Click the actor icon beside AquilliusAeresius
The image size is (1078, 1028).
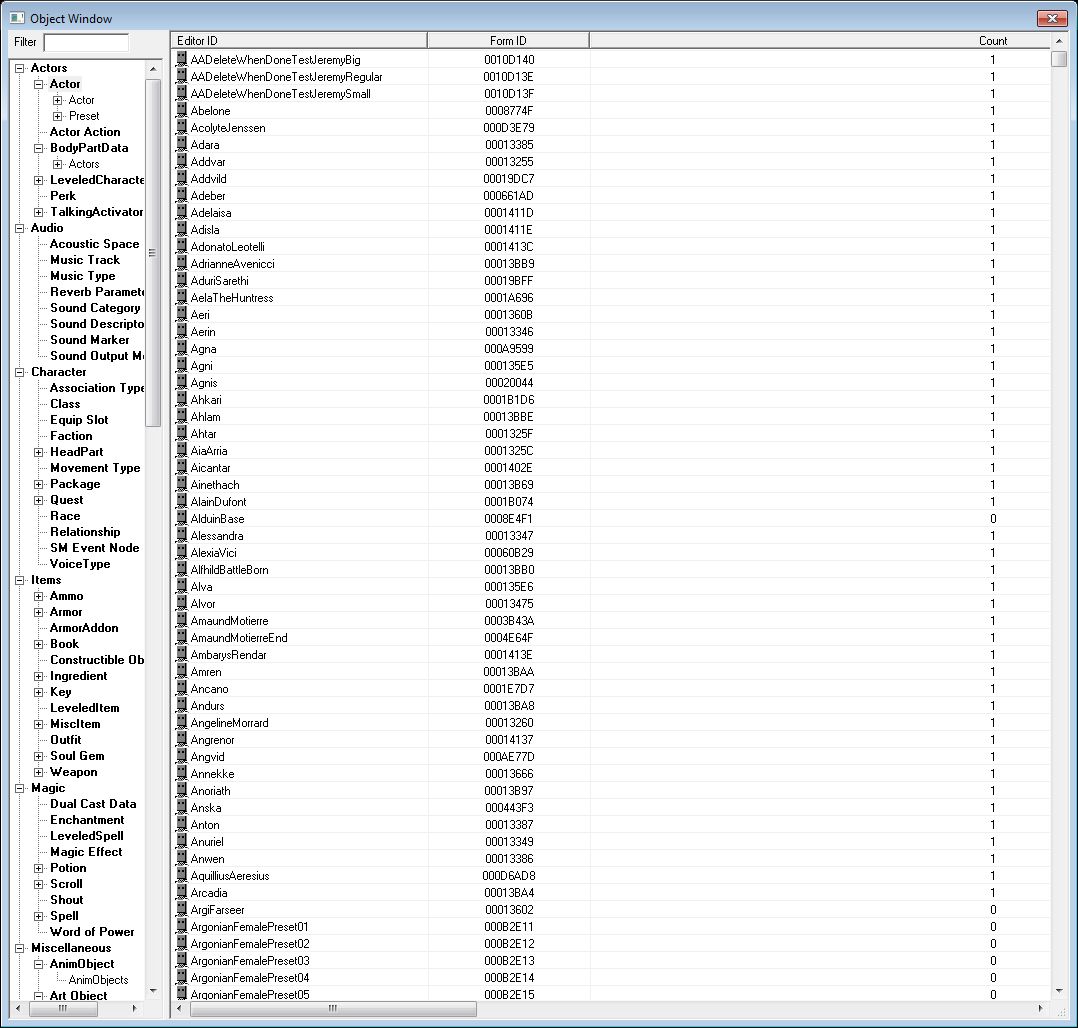click(182, 875)
